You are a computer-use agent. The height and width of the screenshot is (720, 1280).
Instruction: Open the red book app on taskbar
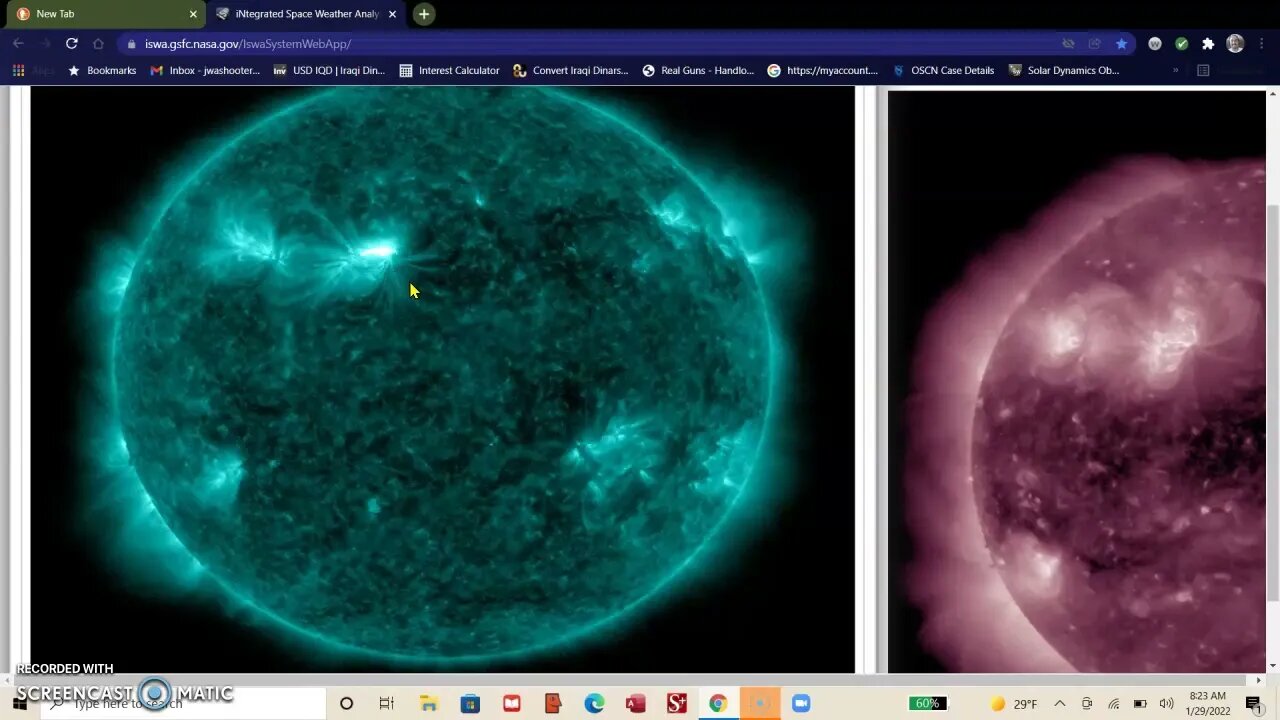(512, 703)
